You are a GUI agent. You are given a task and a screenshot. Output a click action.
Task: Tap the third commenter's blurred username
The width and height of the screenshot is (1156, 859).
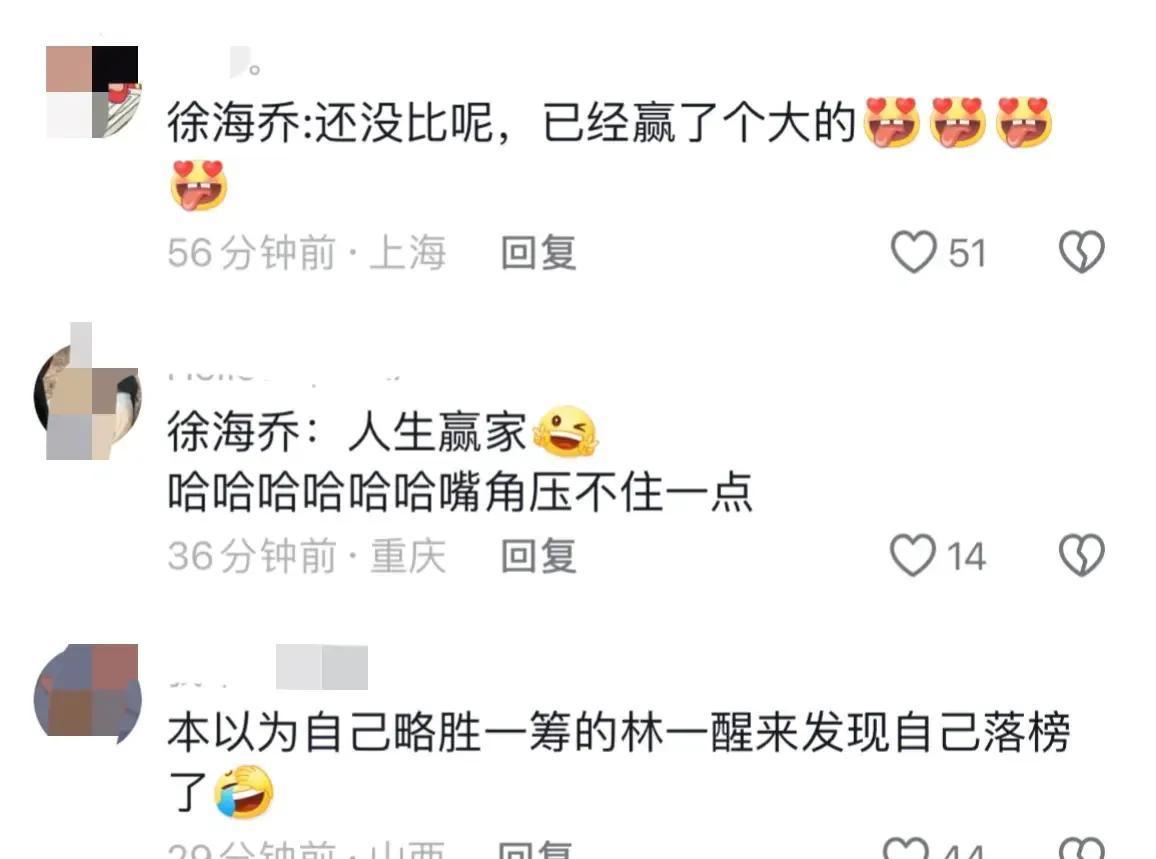point(268,668)
